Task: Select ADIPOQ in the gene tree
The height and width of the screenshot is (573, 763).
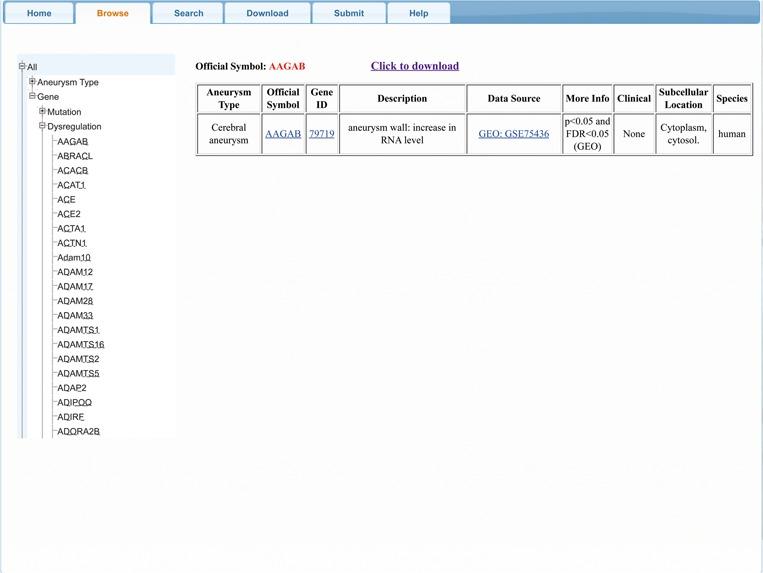Action: click(74, 402)
